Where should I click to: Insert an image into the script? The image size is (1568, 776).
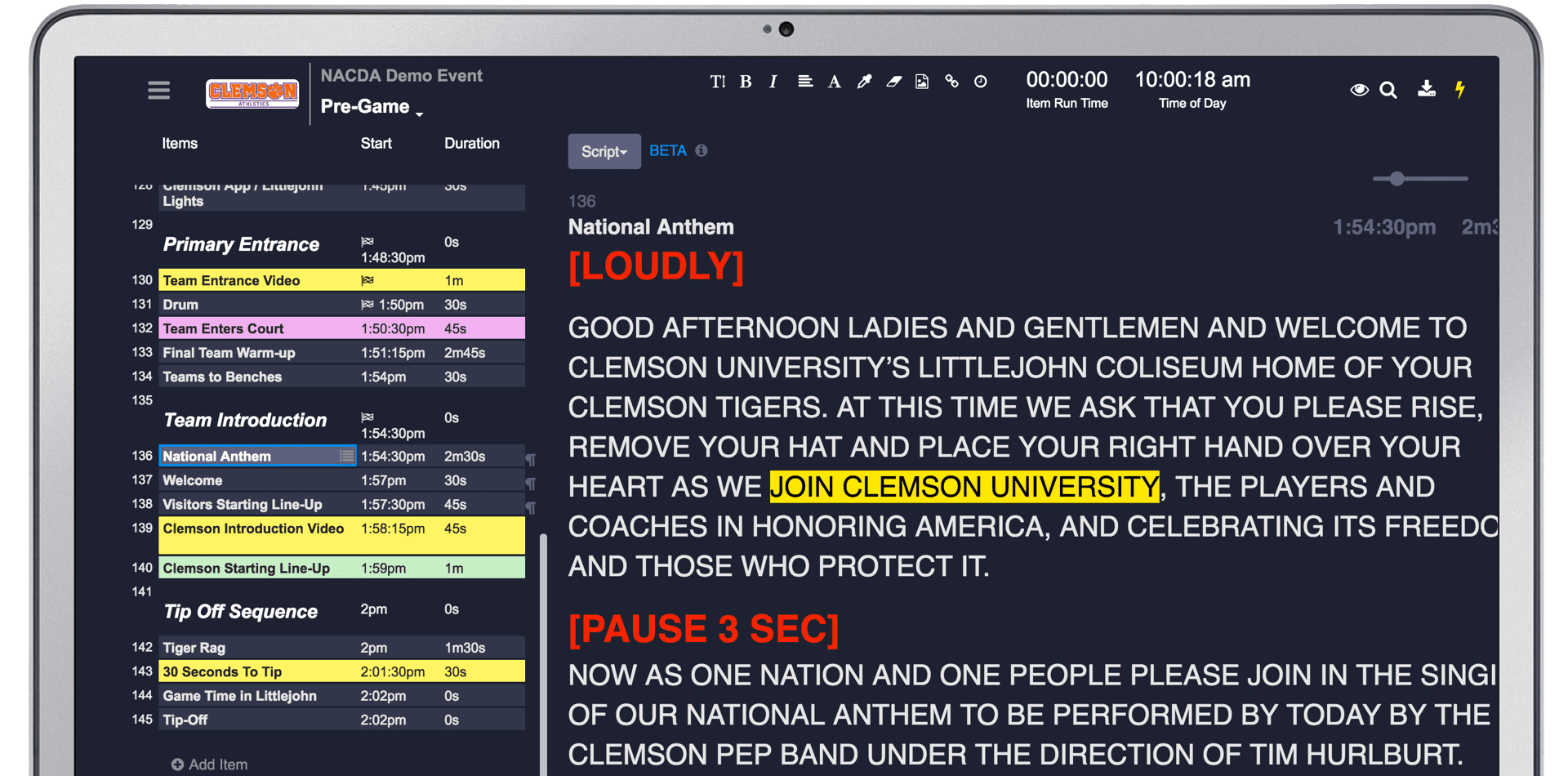[x=922, y=82]
